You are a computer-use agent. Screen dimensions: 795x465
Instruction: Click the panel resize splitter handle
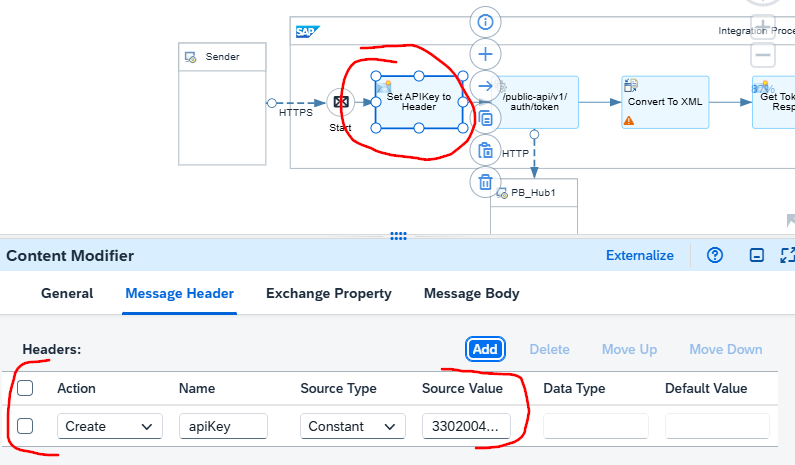(398, 236)
